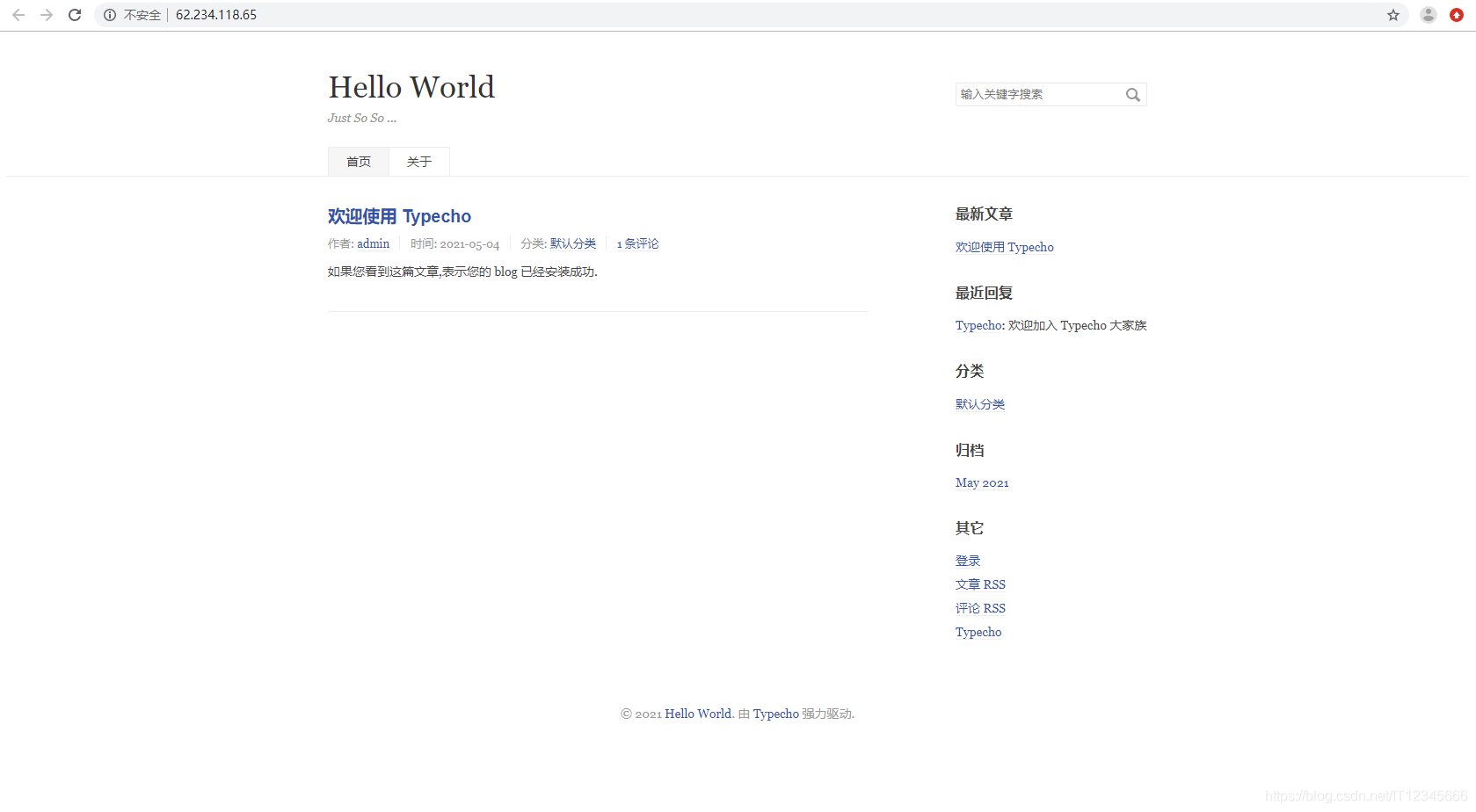Screen dimensions: 1476x812
Task: Open the Typecho link under 其它
Action: click(978, 632)
